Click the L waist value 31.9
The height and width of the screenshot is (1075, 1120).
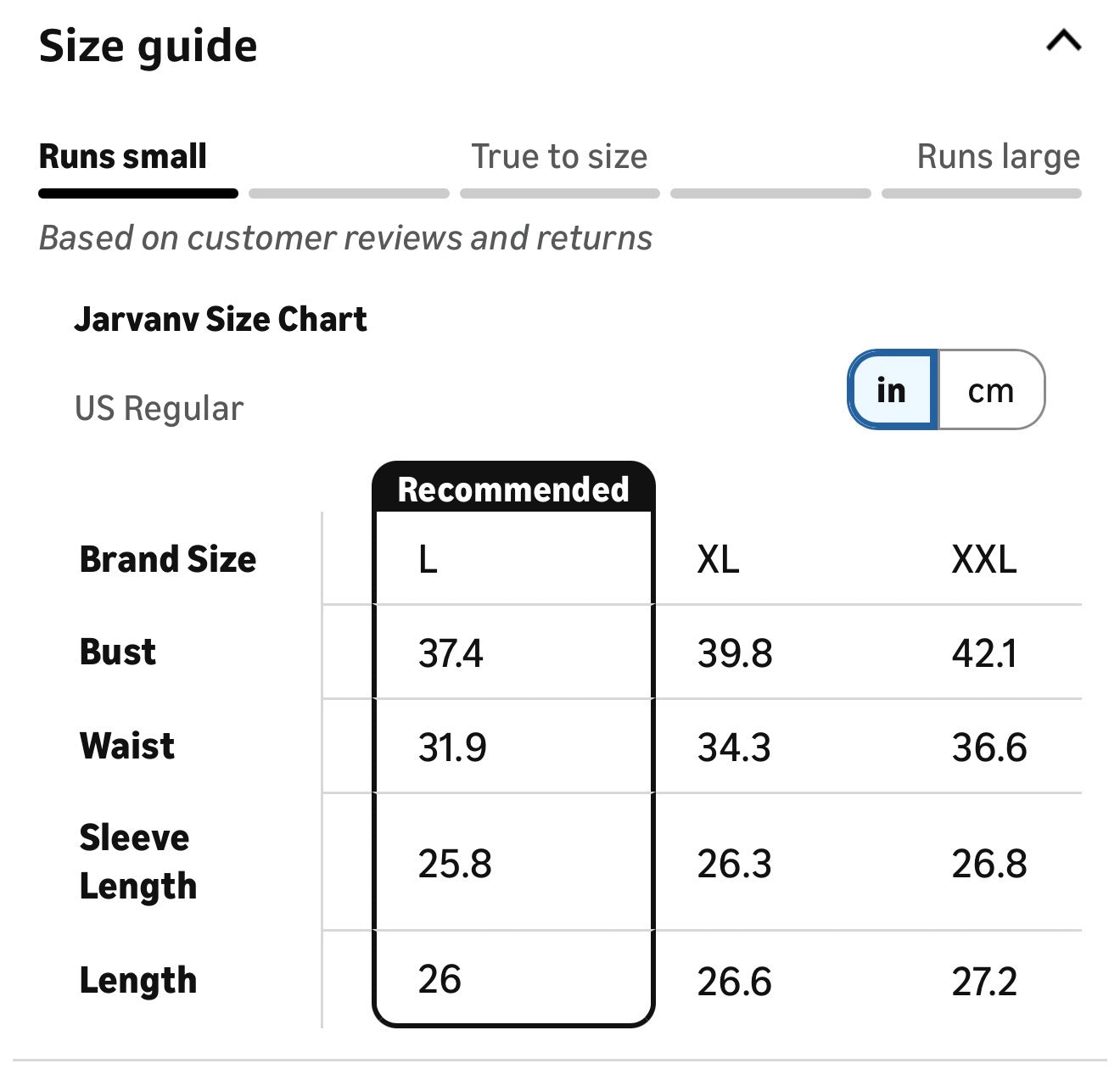coord(452,747)
